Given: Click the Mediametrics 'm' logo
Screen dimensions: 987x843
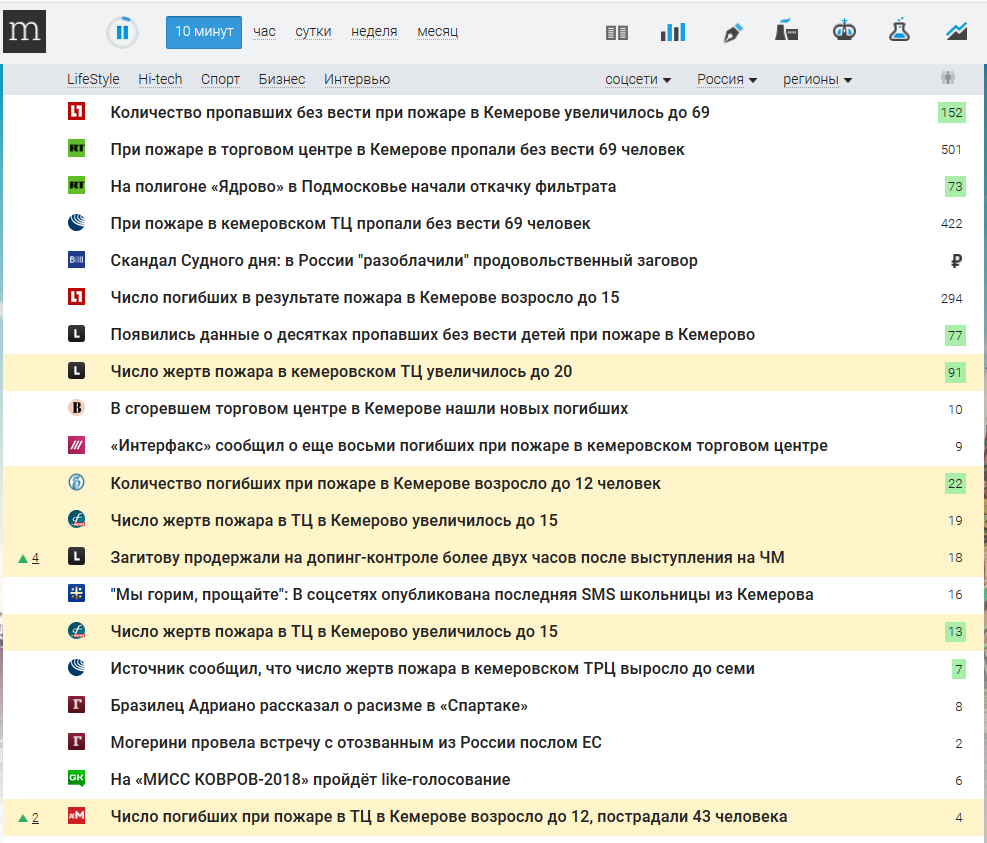Looking at the screenshot, I should coord(25,31).
